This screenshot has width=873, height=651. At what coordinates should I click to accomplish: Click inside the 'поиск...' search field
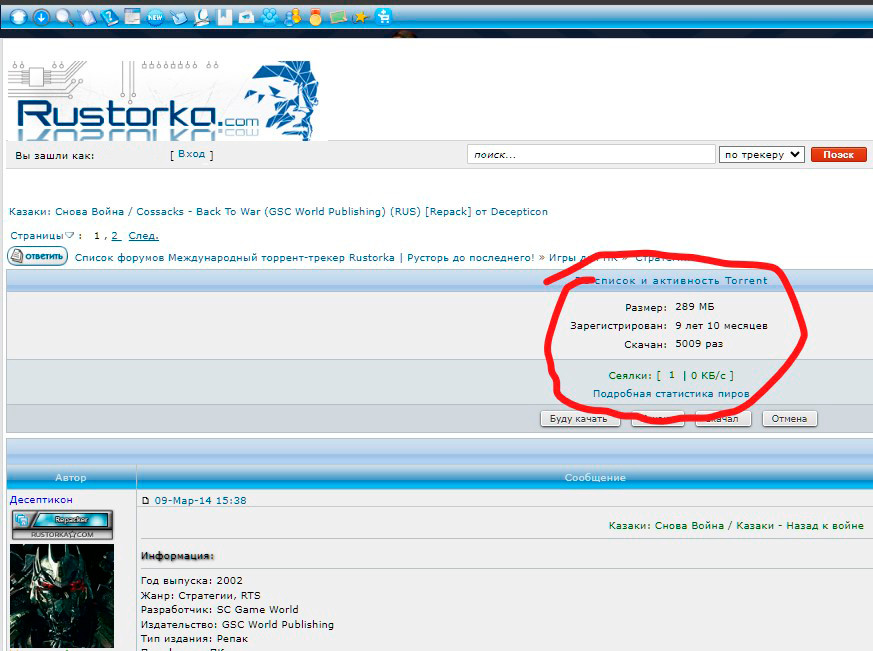click(x=590, y=155)
